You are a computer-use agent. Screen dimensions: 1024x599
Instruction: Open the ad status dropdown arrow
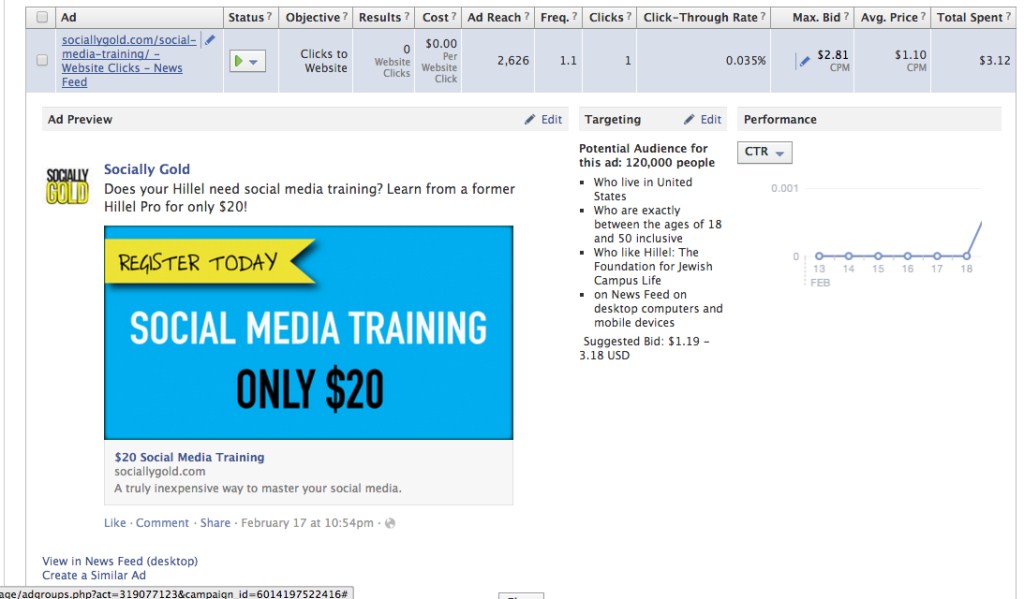(x=253, y=61)
